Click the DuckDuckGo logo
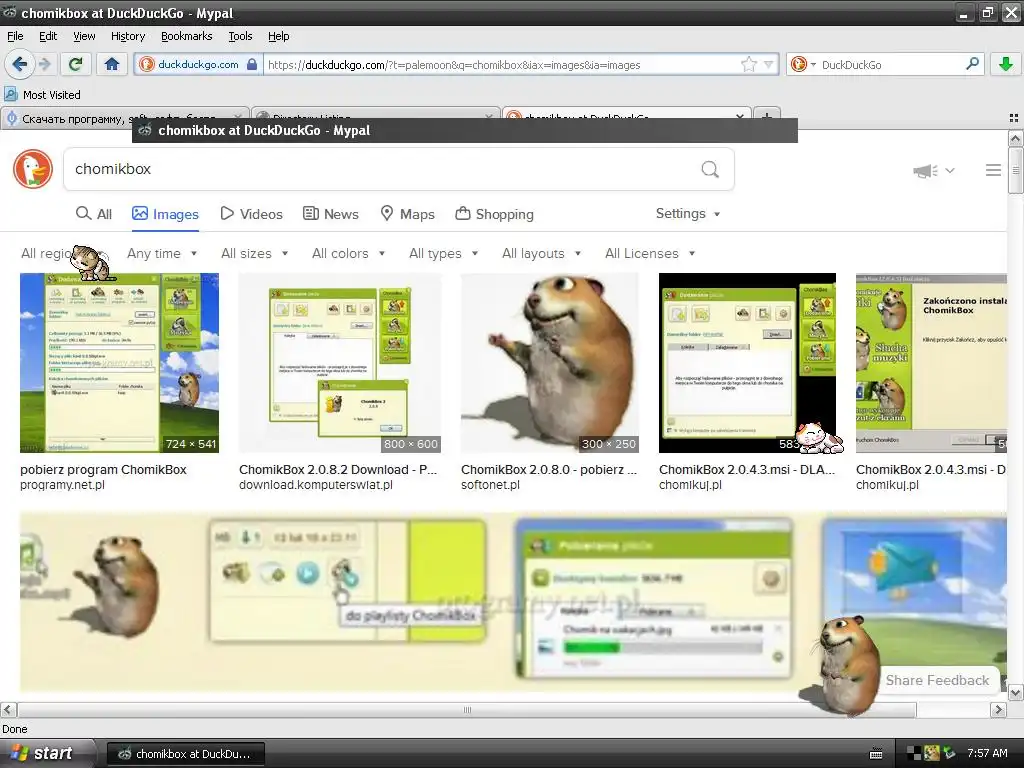1024x768 pixels. [x=33, y=169]
